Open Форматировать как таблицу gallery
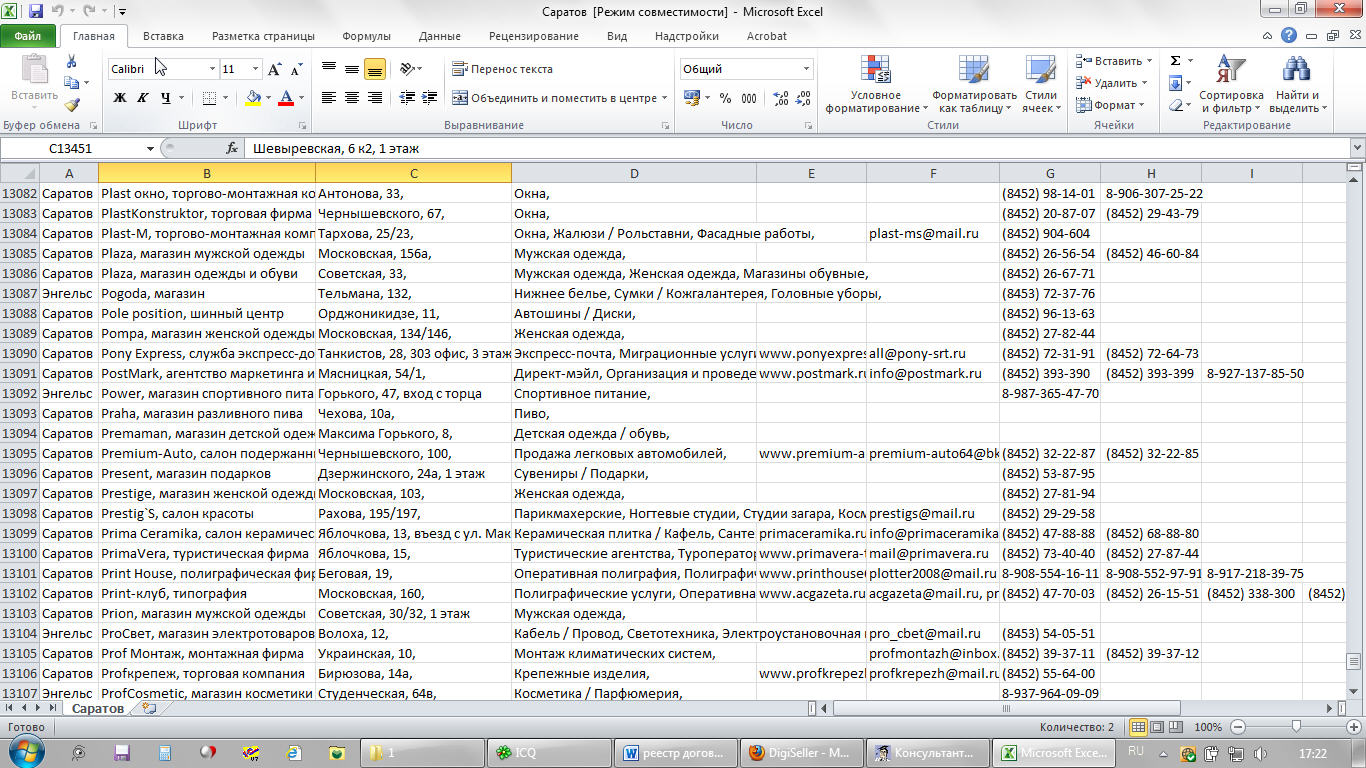The width and height of the screenshot is (1366, 768). point(974,84)
